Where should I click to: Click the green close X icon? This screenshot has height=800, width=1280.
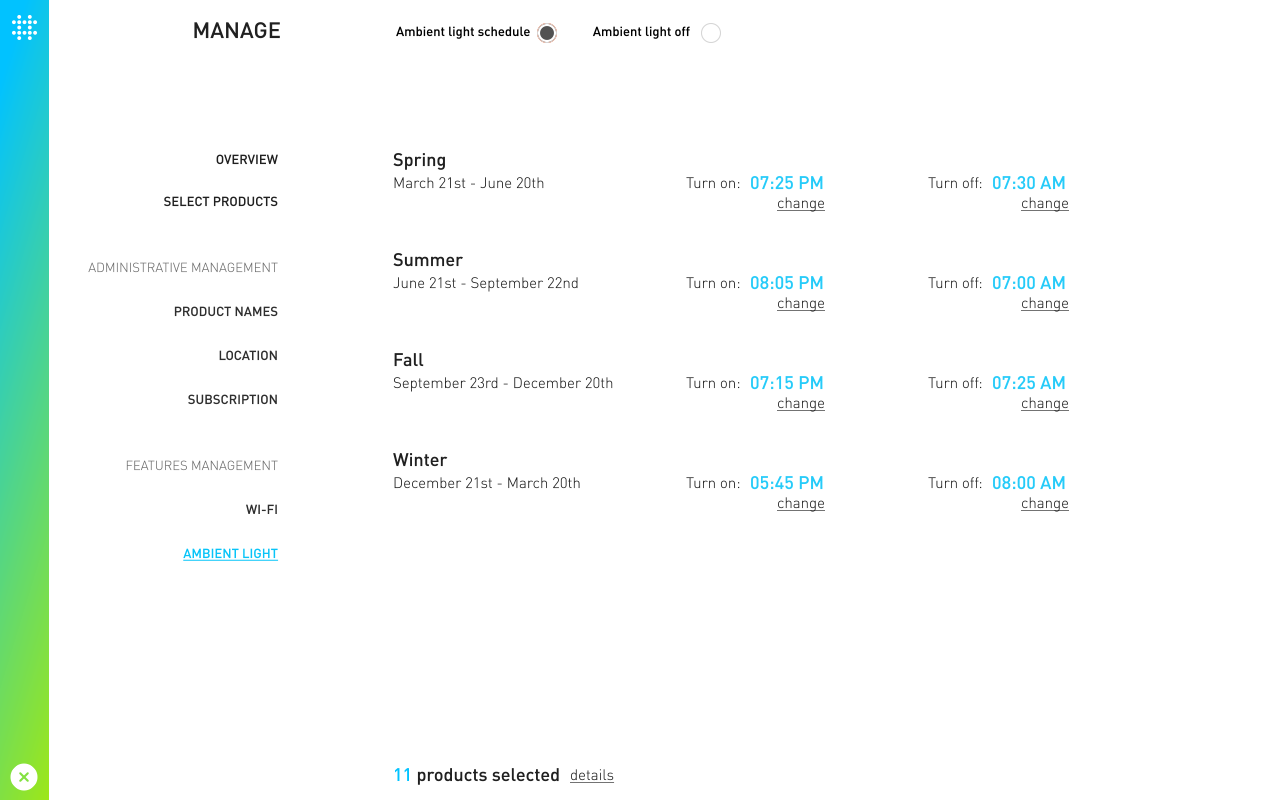(24, 776)
